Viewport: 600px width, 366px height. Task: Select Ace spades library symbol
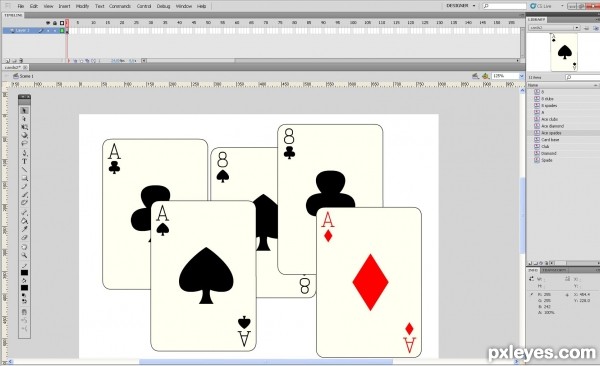[x=551, y=133]
